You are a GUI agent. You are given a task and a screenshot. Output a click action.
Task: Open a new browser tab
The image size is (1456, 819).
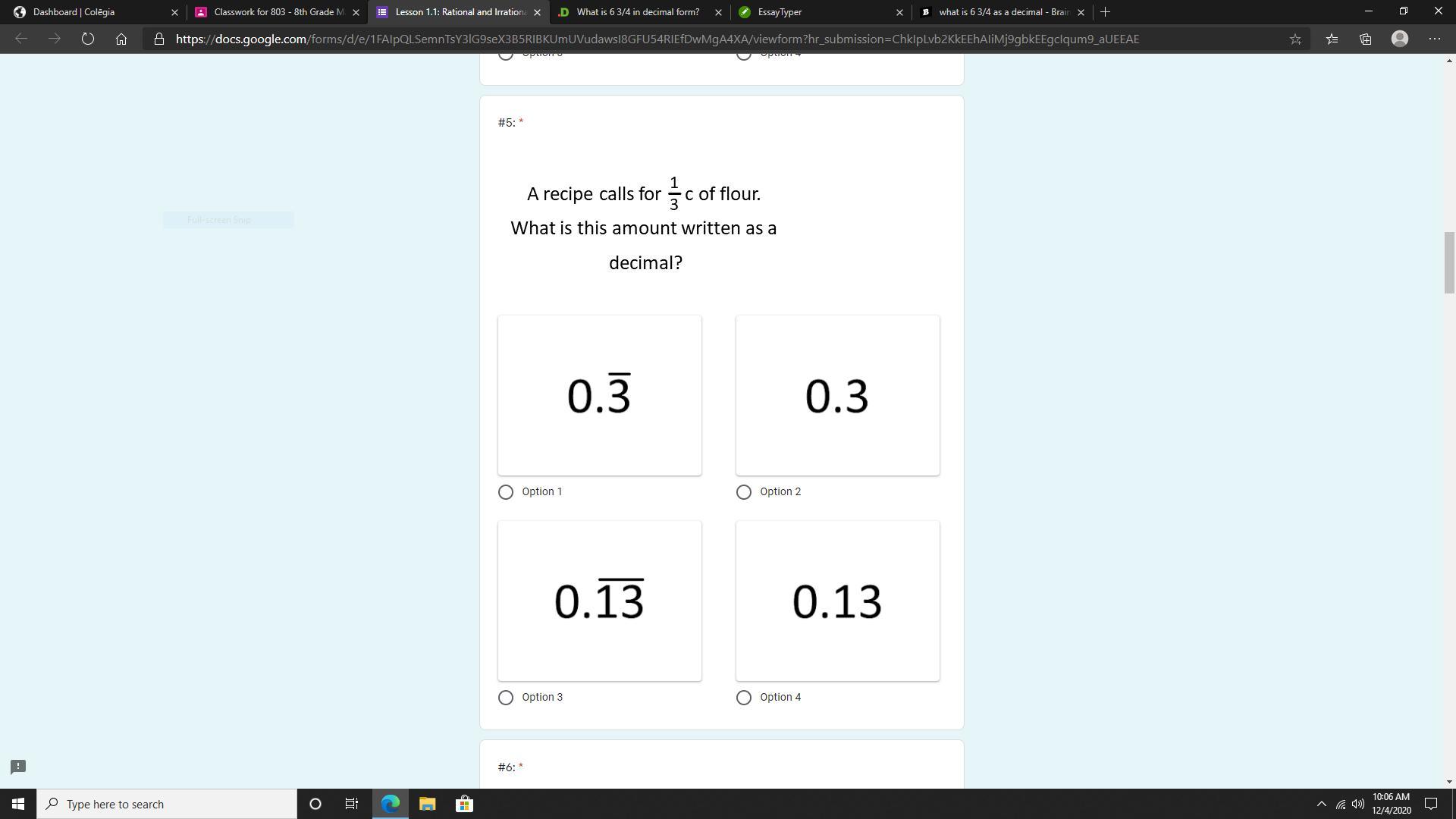[x=1105, y=12]
